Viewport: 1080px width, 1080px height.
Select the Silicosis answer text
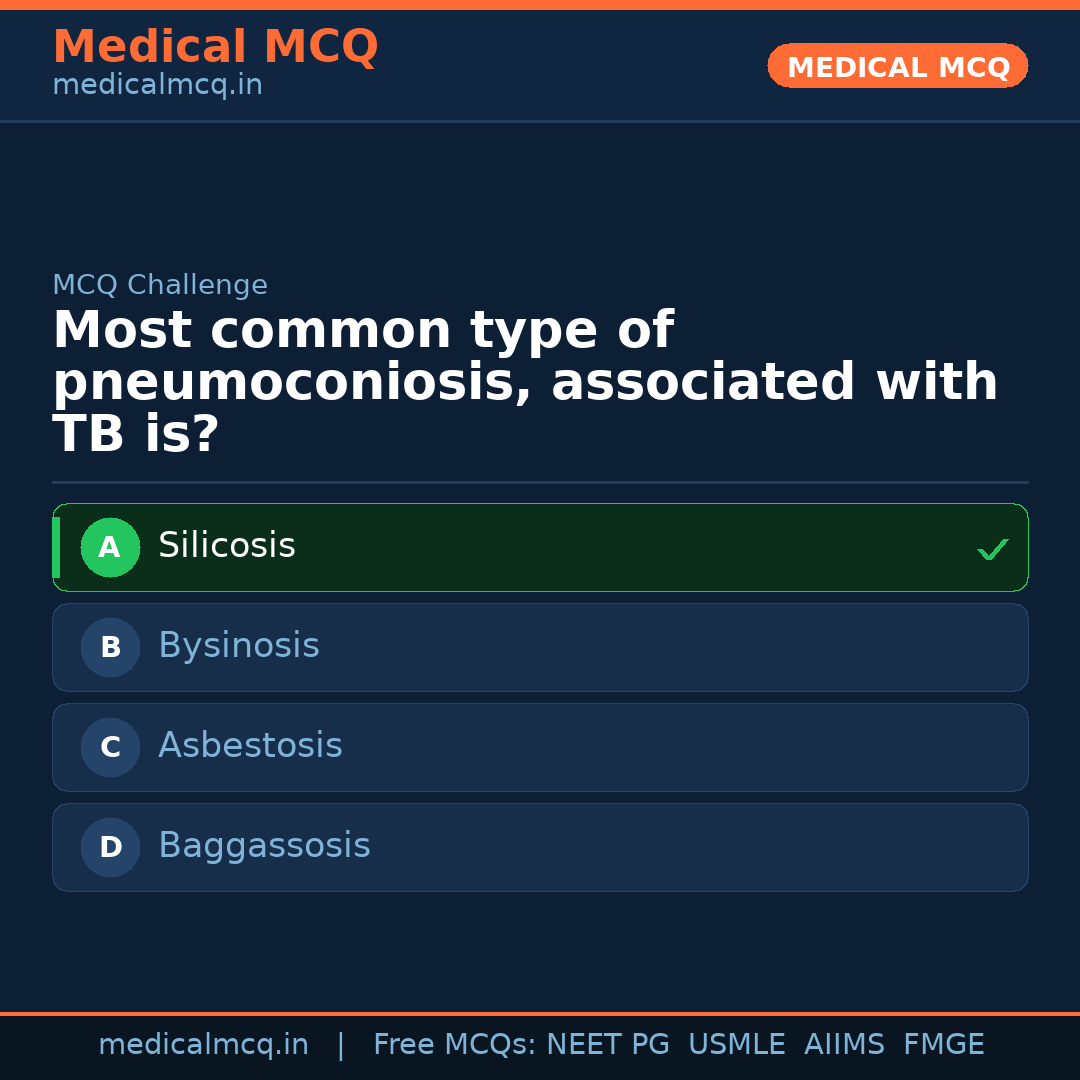tap(227, 546)
